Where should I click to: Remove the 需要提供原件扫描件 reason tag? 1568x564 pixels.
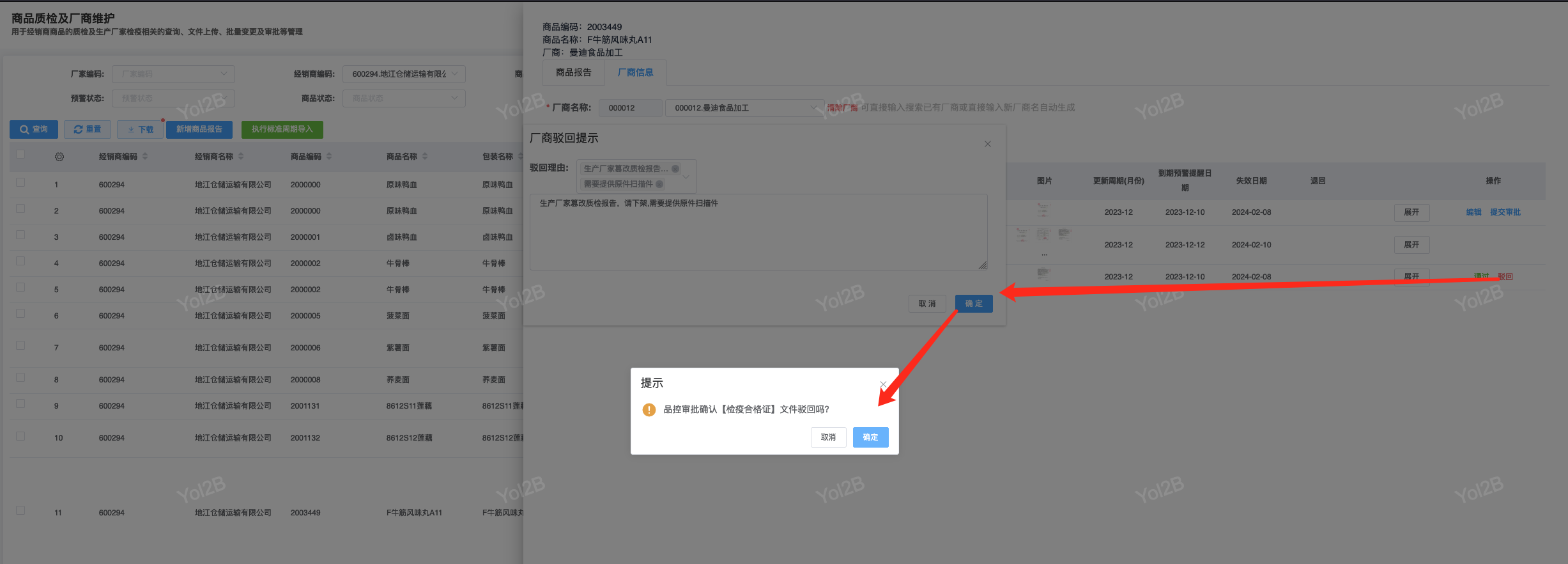(659, 184)
